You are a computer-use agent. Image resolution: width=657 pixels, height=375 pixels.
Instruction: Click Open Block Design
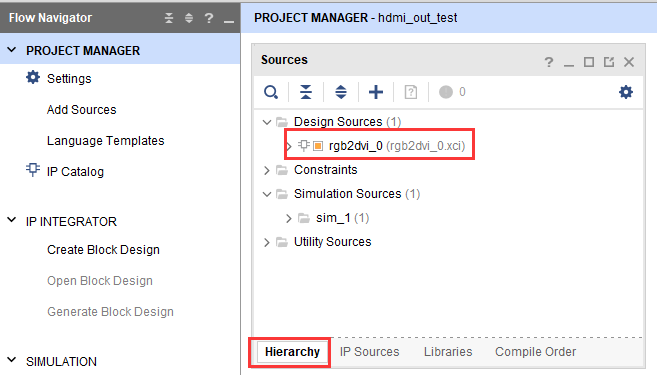(x=100, y=281)
